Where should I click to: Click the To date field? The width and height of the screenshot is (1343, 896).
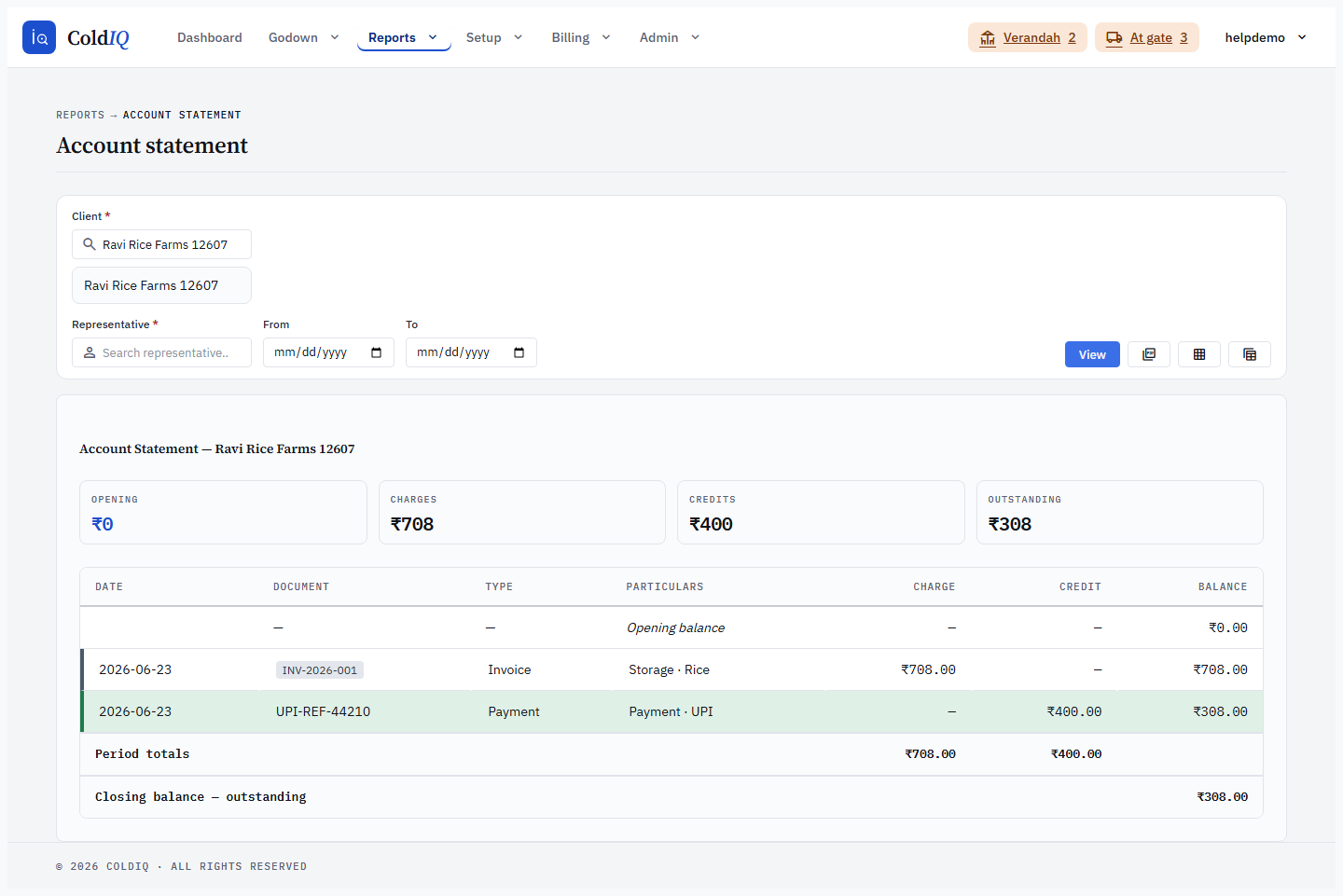pyautogui.click(x=471, y=352)
